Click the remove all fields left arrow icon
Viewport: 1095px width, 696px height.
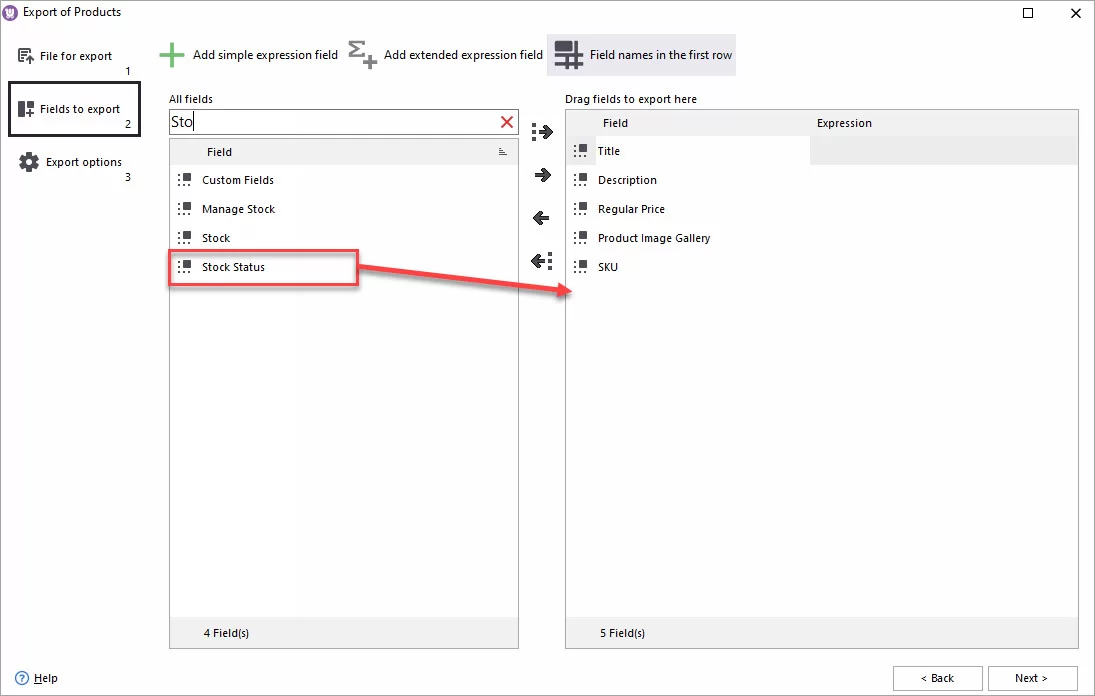542,261
